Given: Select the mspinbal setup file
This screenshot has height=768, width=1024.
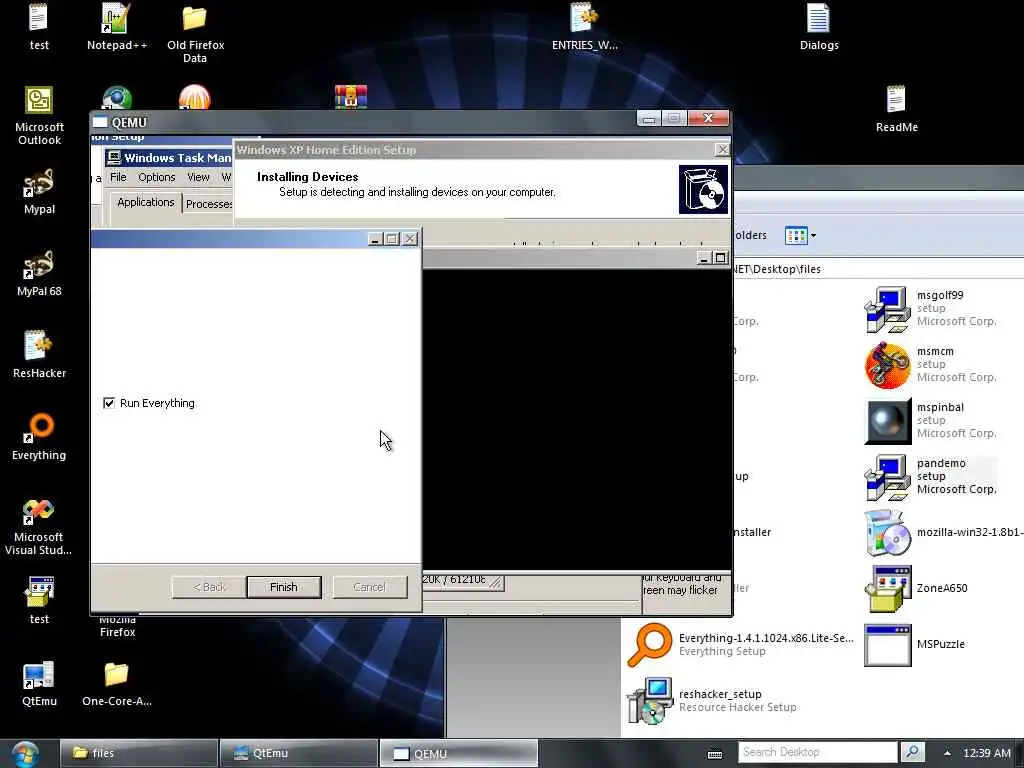Looking at the screenshot, I should pyautogui.click(x=931, y=421).
